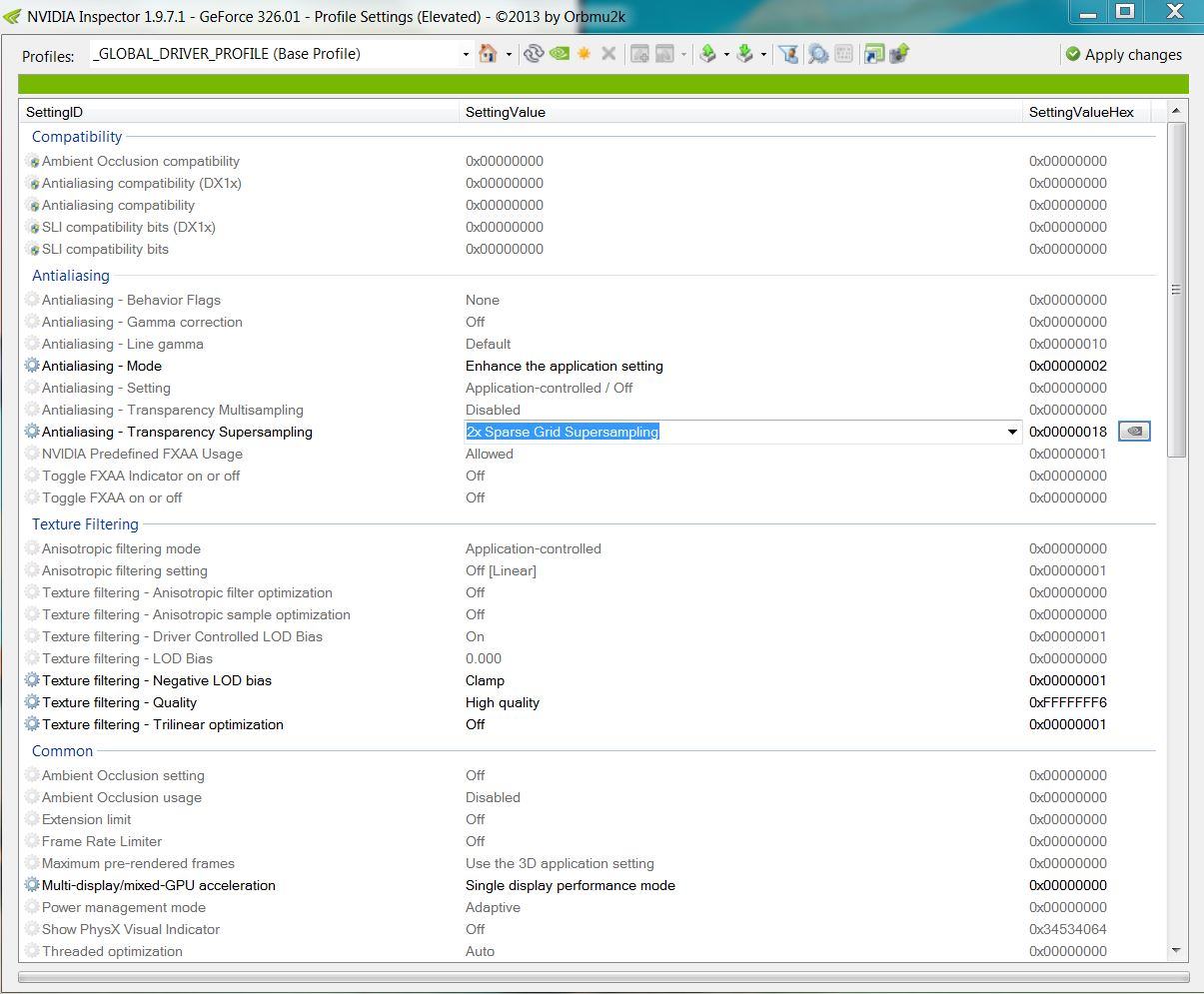Click icon of SLI compatibility bits (DX1x) row

tap(32, 227)
